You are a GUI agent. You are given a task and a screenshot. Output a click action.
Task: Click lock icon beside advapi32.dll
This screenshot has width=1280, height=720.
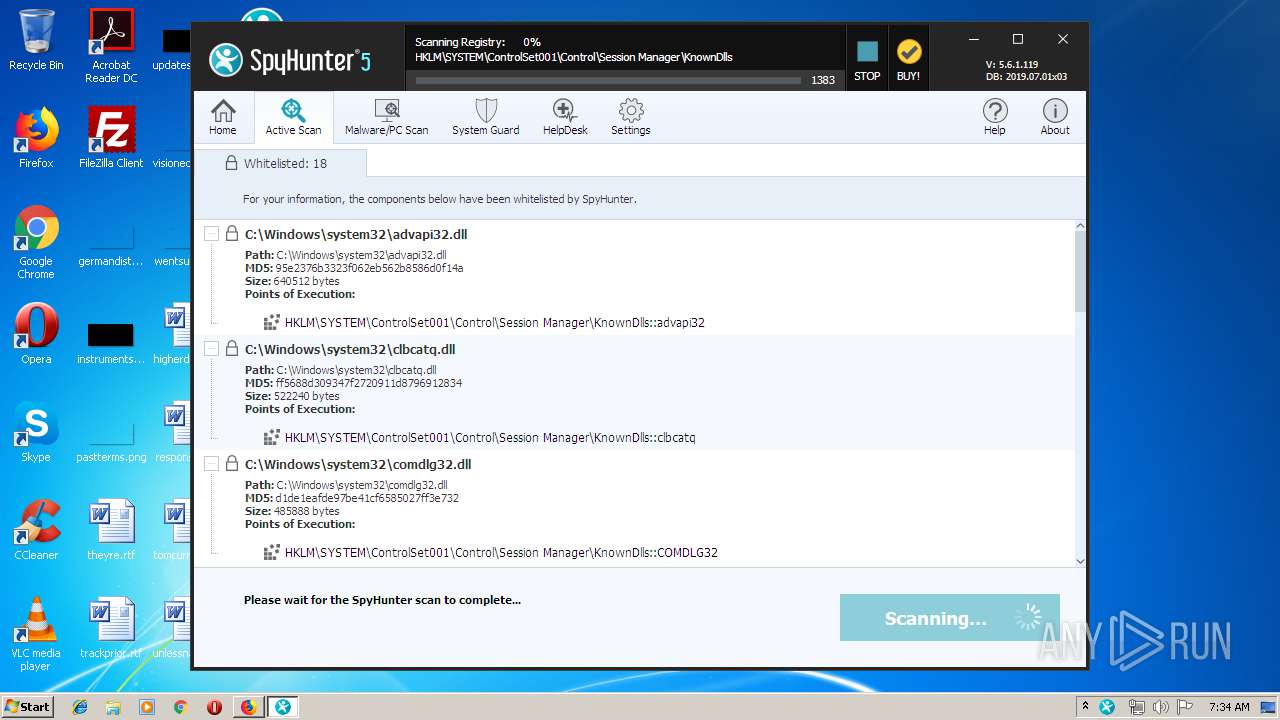point(232,234)
